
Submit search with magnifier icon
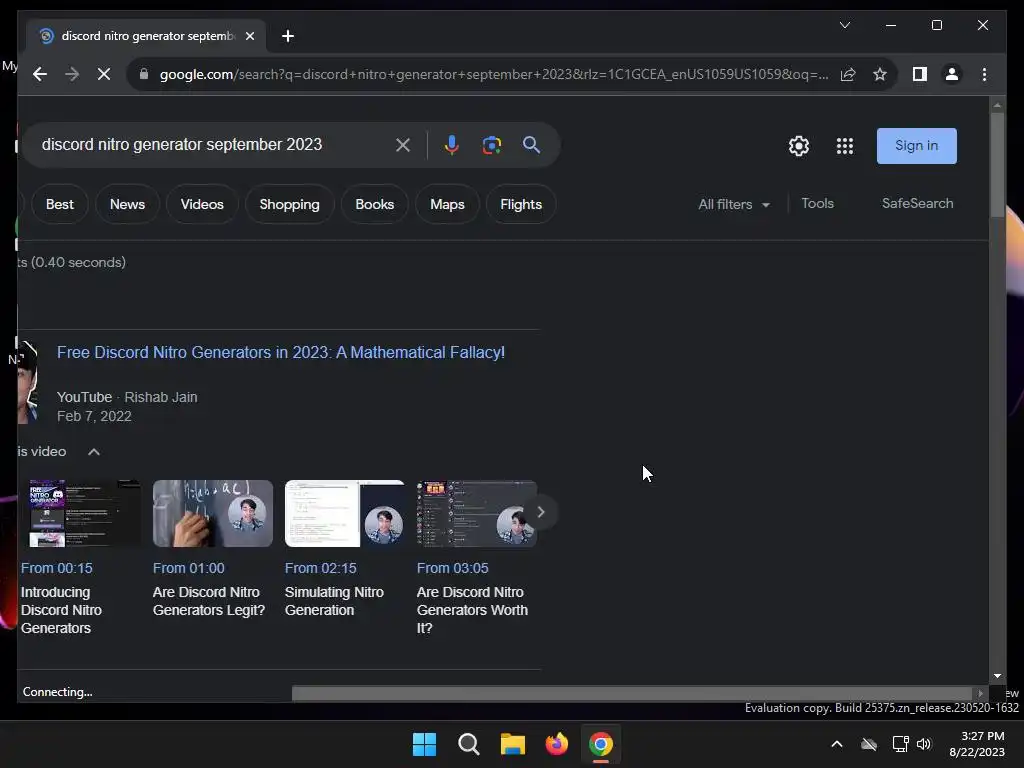pyautogui.click(x=532, y=145)
